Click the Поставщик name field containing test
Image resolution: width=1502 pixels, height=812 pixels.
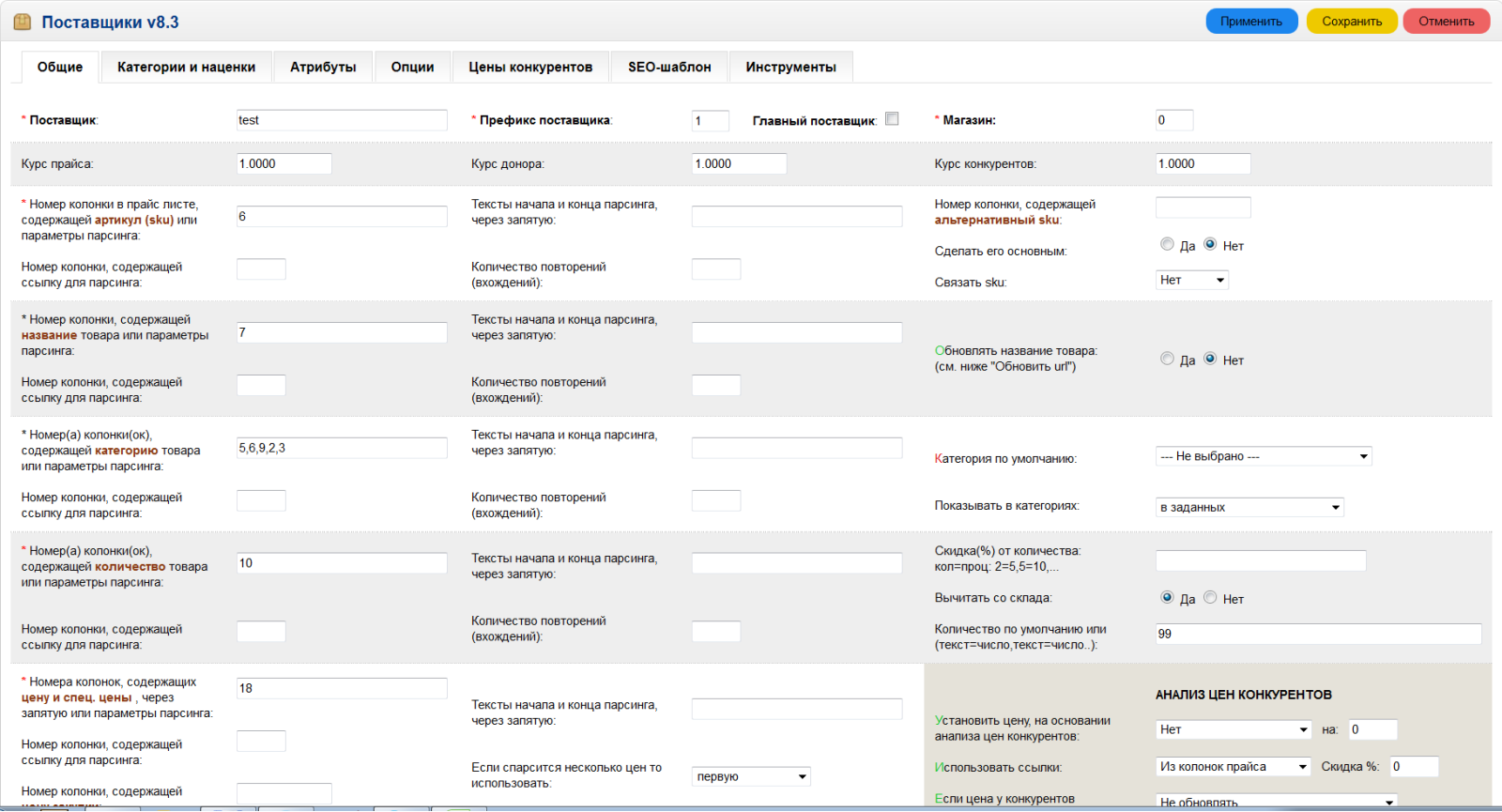342,120
